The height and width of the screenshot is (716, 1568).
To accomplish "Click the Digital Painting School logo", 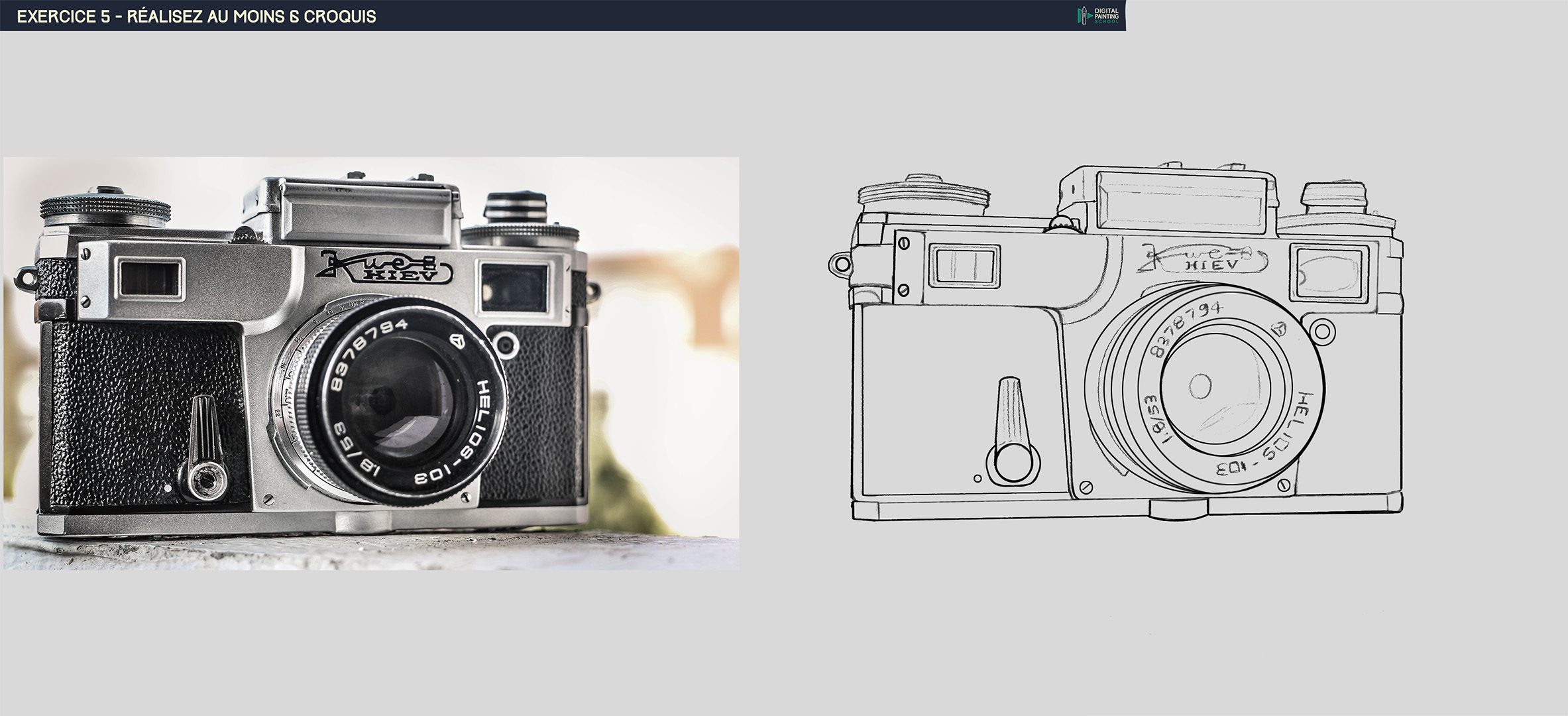I will (x=1098, y=16).
